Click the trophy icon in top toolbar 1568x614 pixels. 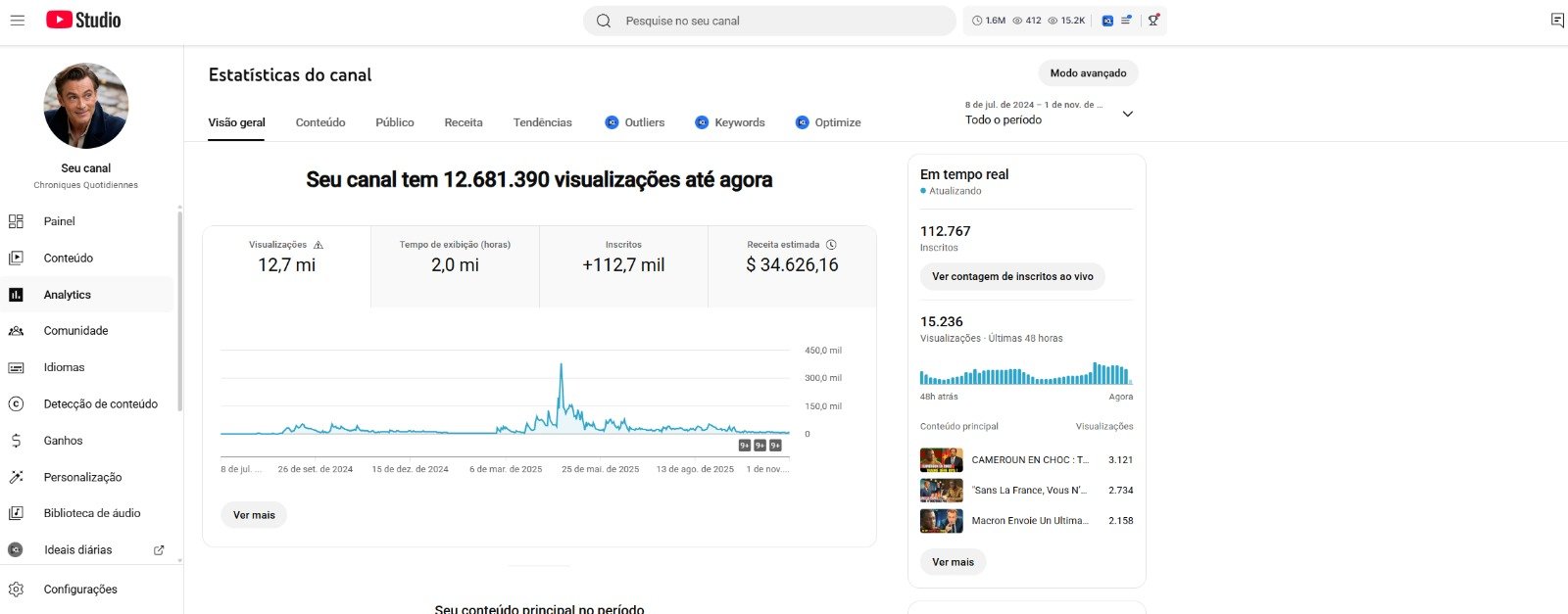tap(1153, 21)
